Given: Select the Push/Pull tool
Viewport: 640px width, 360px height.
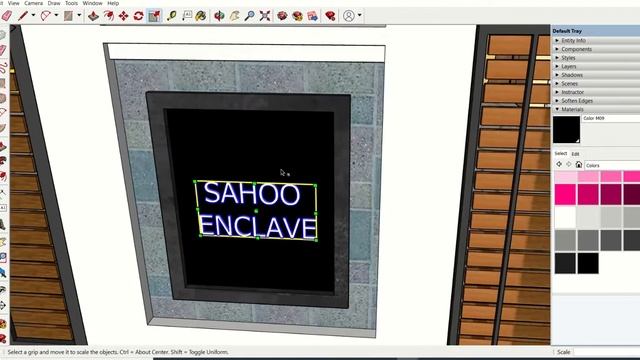Looking at the screenshot, I should [x=93, y=16].
